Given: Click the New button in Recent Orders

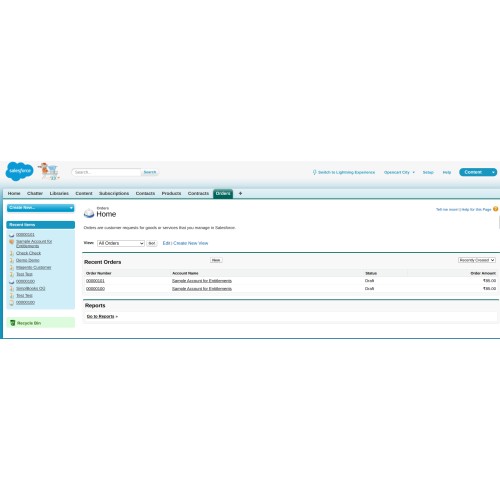Looking at the screenshot, I should [x=216, y=260].
